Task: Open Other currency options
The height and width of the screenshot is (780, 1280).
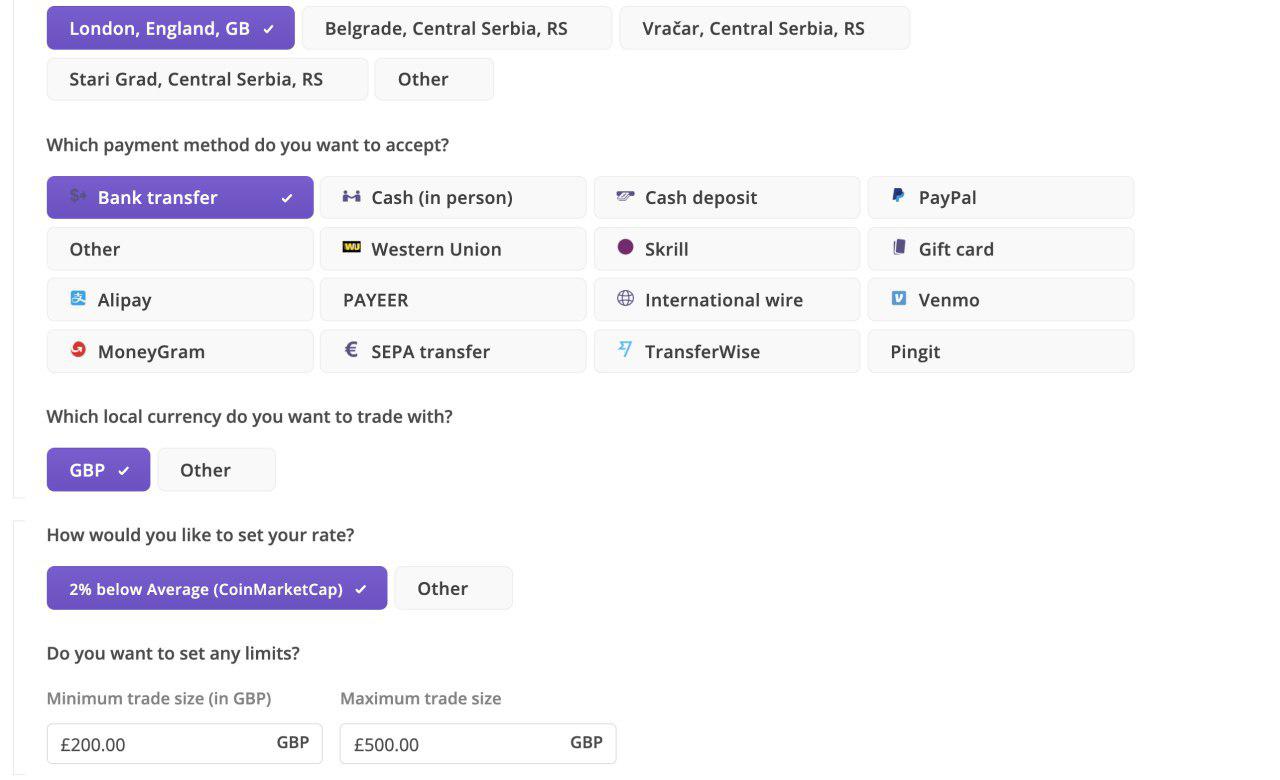Action: (x=216, y=469)
